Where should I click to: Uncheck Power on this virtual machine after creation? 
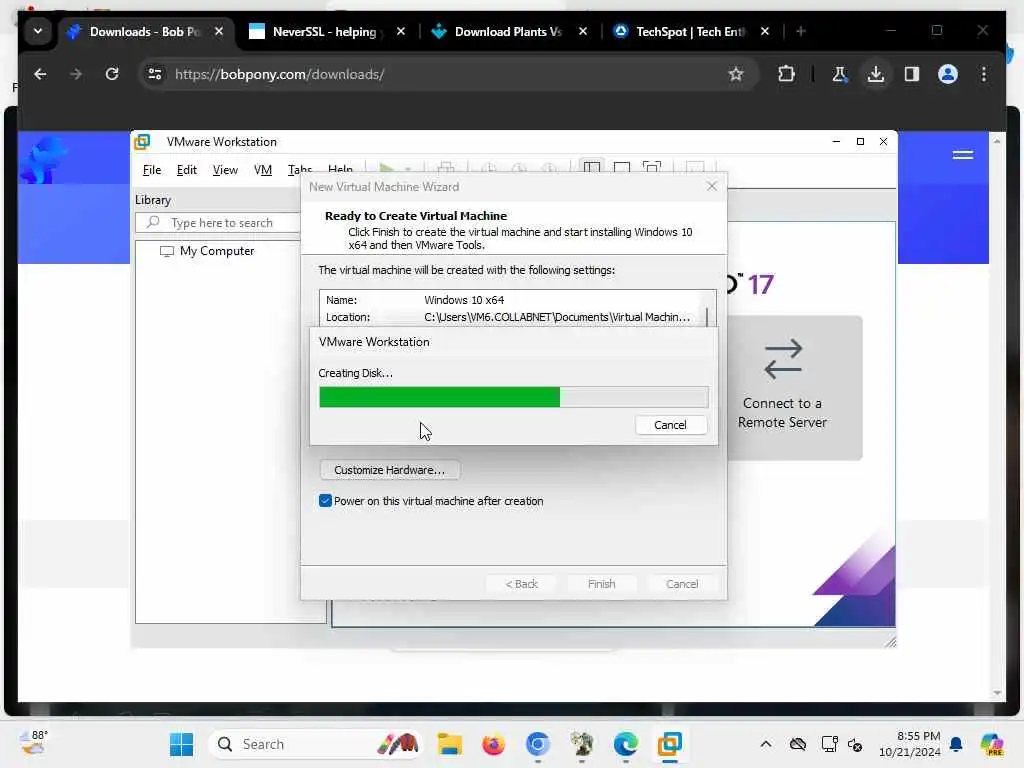pyautogui.click(x=325, y=501)
